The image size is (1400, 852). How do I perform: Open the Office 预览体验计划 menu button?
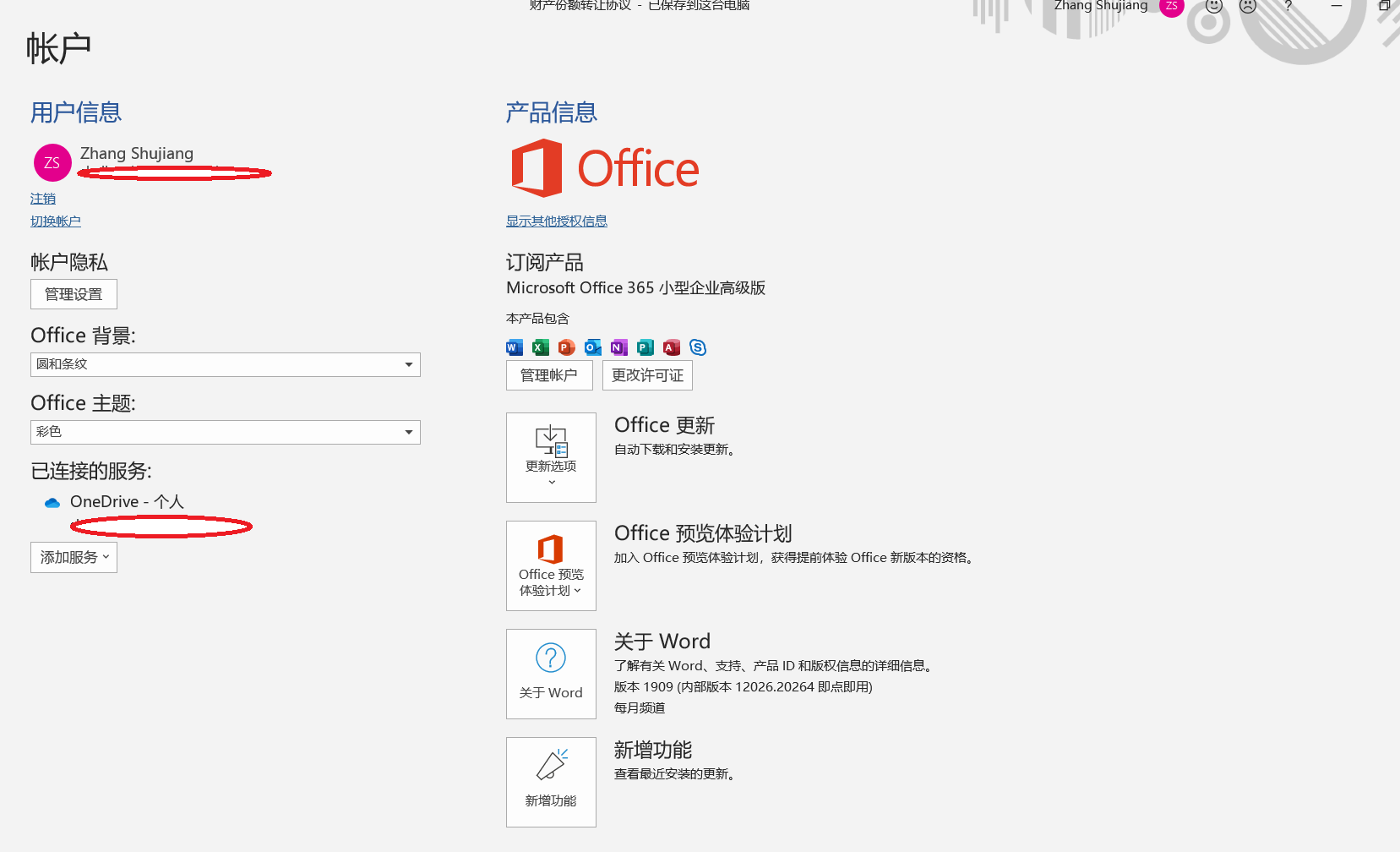point(551,565)
